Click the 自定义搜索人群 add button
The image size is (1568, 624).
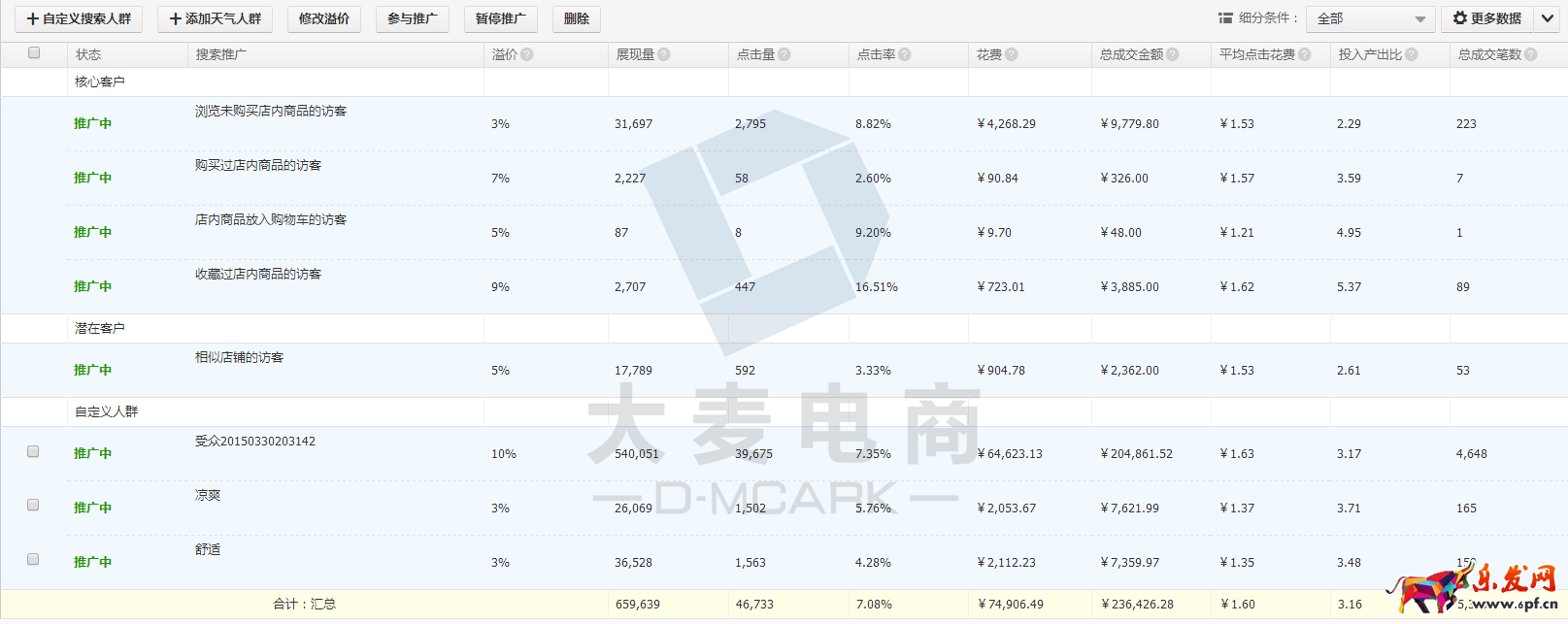79,19
